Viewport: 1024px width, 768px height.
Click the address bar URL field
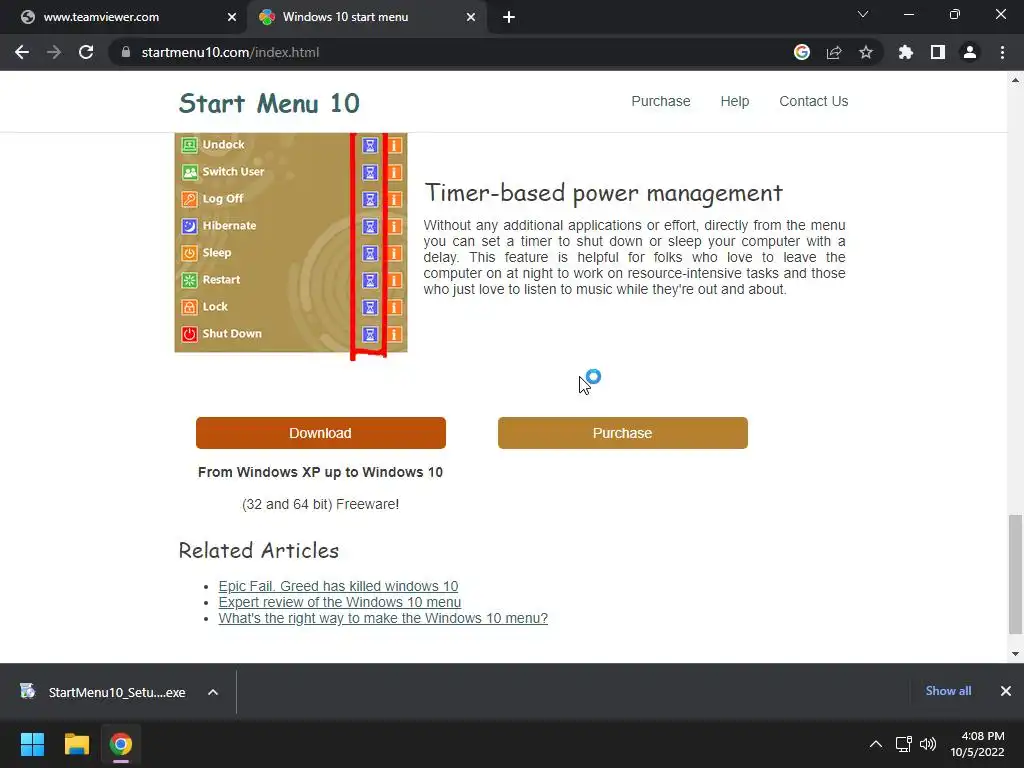point(451,52)
